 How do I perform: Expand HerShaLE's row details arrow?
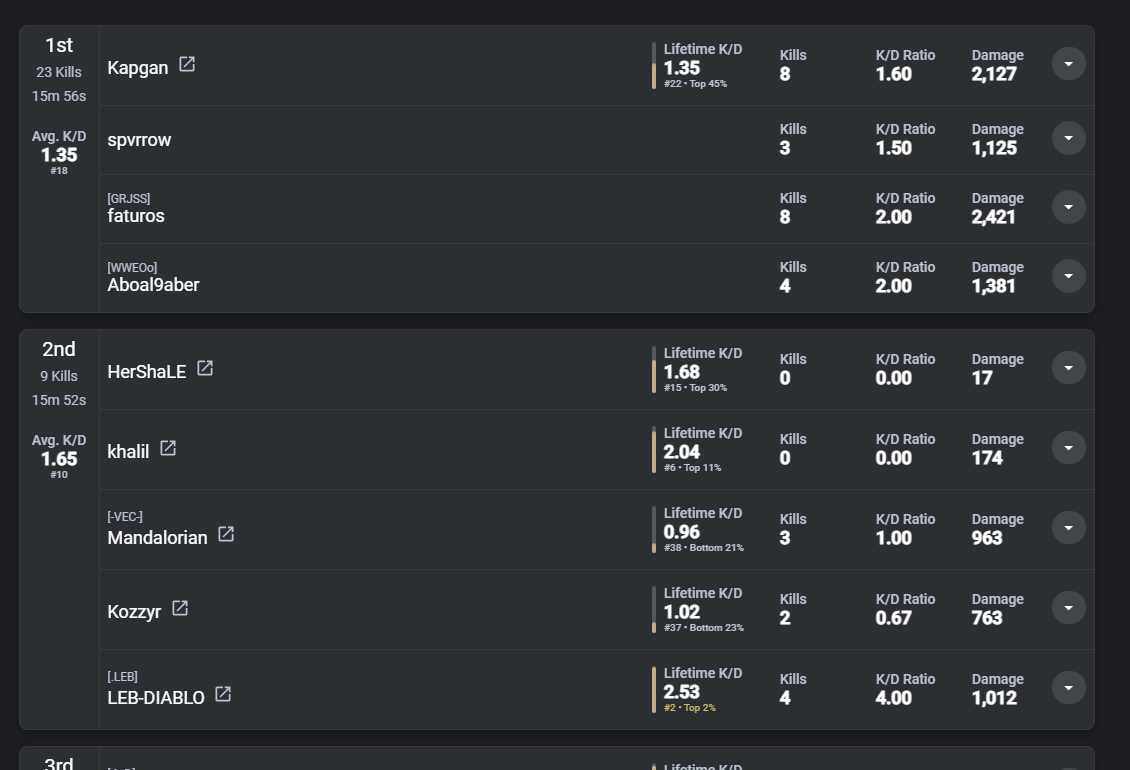pyautogui.click(x=1068, y=368)
